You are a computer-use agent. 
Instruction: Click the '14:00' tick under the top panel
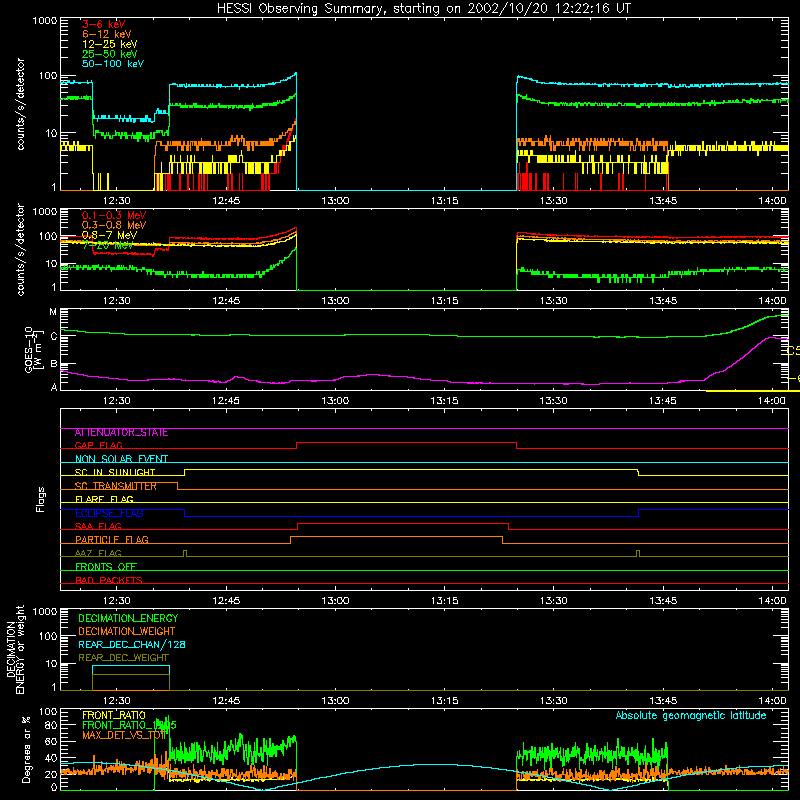(772, 201)
